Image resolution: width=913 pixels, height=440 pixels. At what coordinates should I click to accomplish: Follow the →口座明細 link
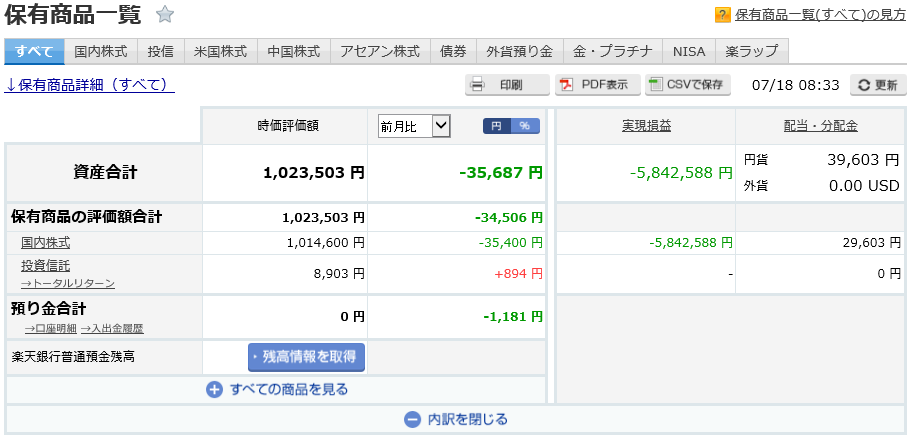51,329
